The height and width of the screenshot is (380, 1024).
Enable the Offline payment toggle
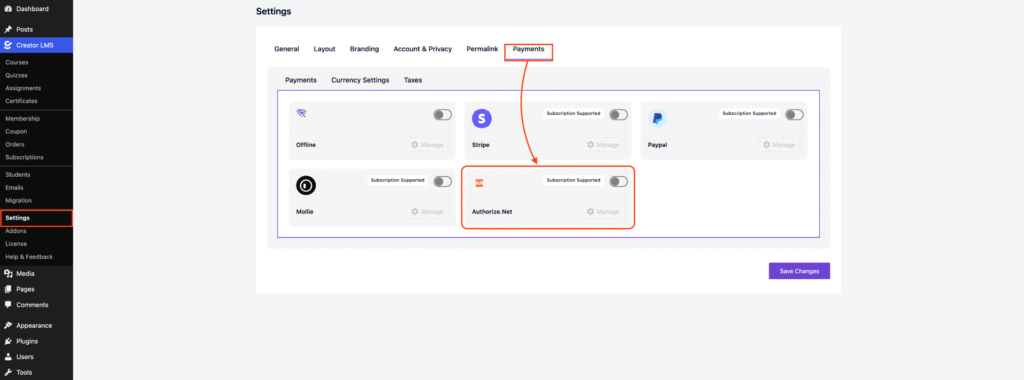[x=442, y=115]
